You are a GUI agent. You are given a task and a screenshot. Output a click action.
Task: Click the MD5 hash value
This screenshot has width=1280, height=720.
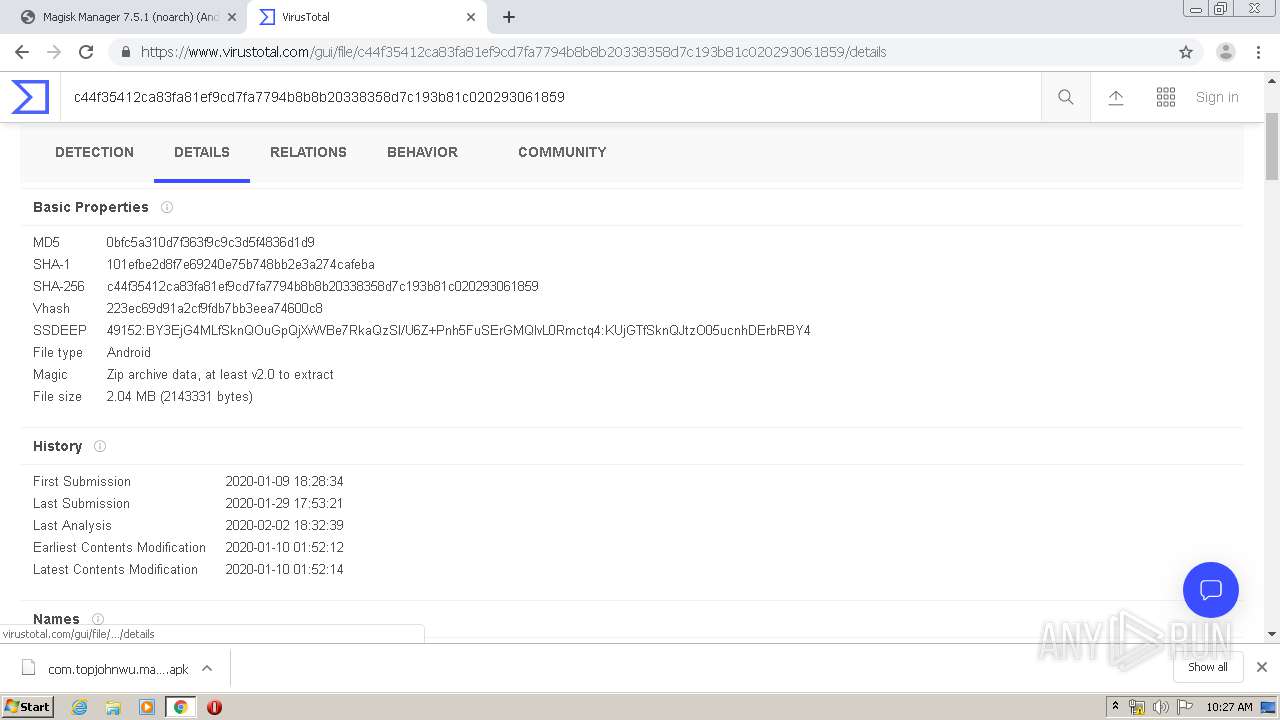coord(210,242)
